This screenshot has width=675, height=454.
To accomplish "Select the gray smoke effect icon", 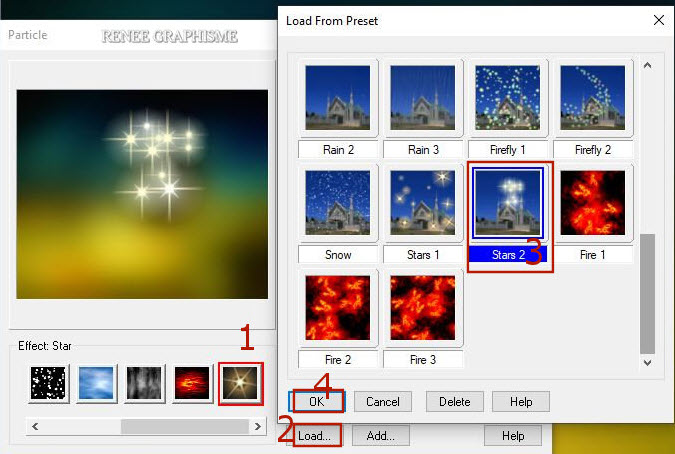I will (144, 383).
